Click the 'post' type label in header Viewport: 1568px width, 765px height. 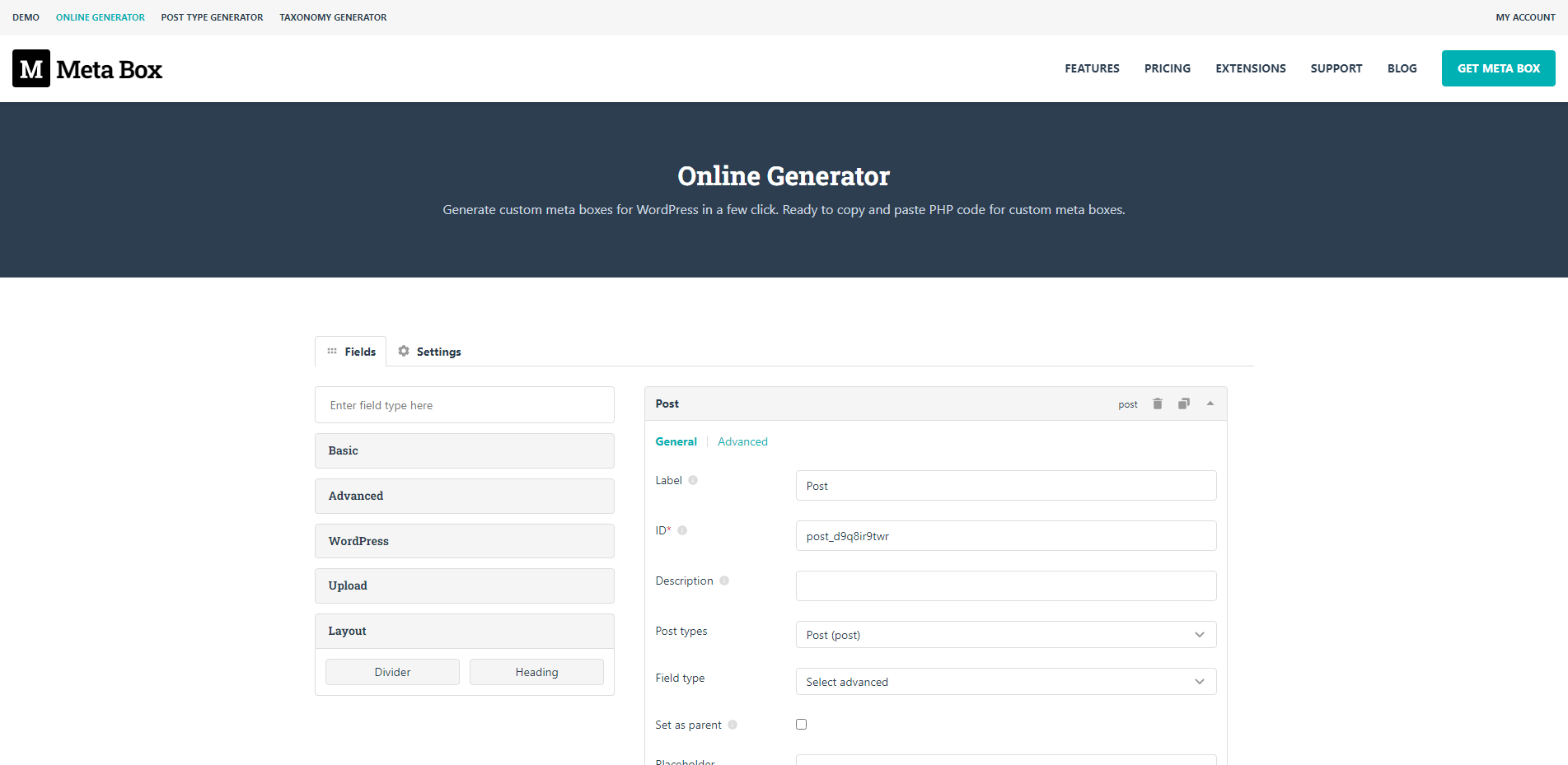(1127, 404)
